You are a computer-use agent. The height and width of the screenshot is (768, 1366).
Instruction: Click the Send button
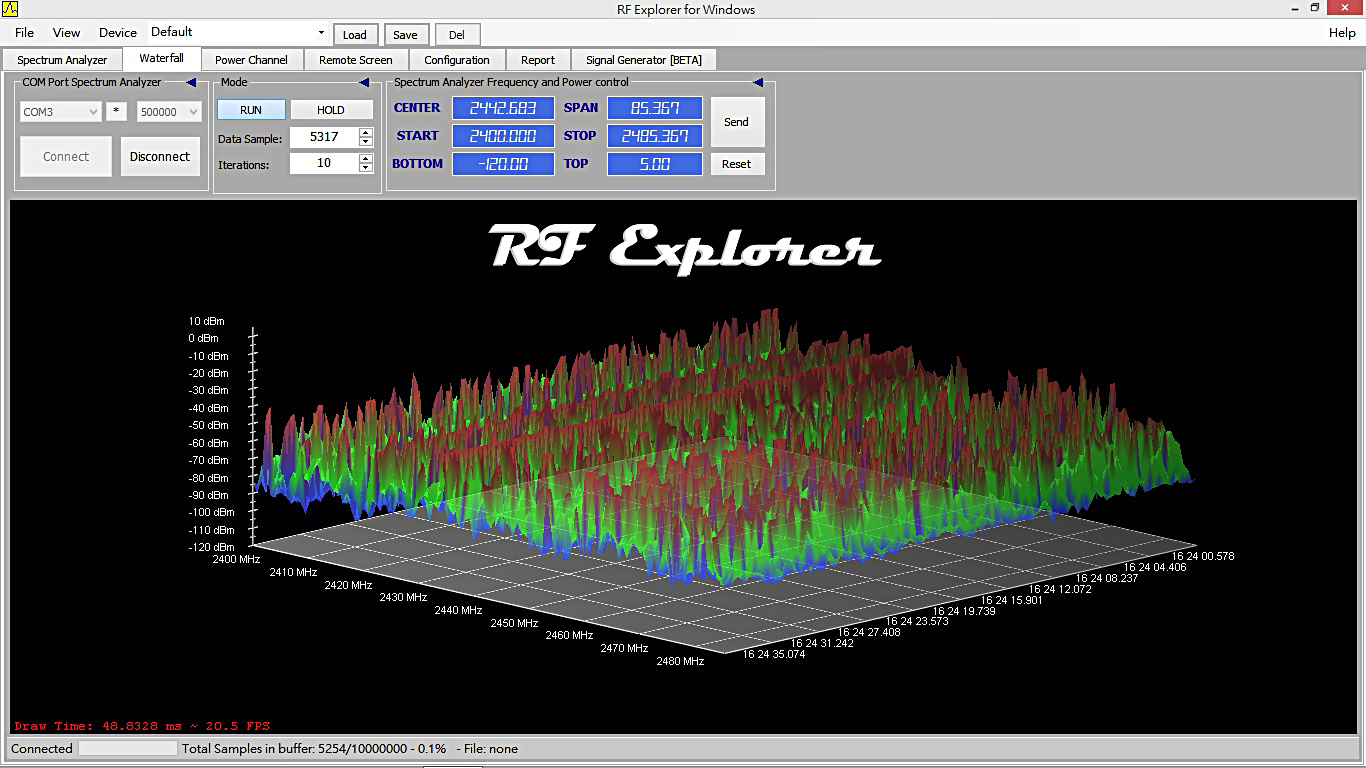point(737,122)
